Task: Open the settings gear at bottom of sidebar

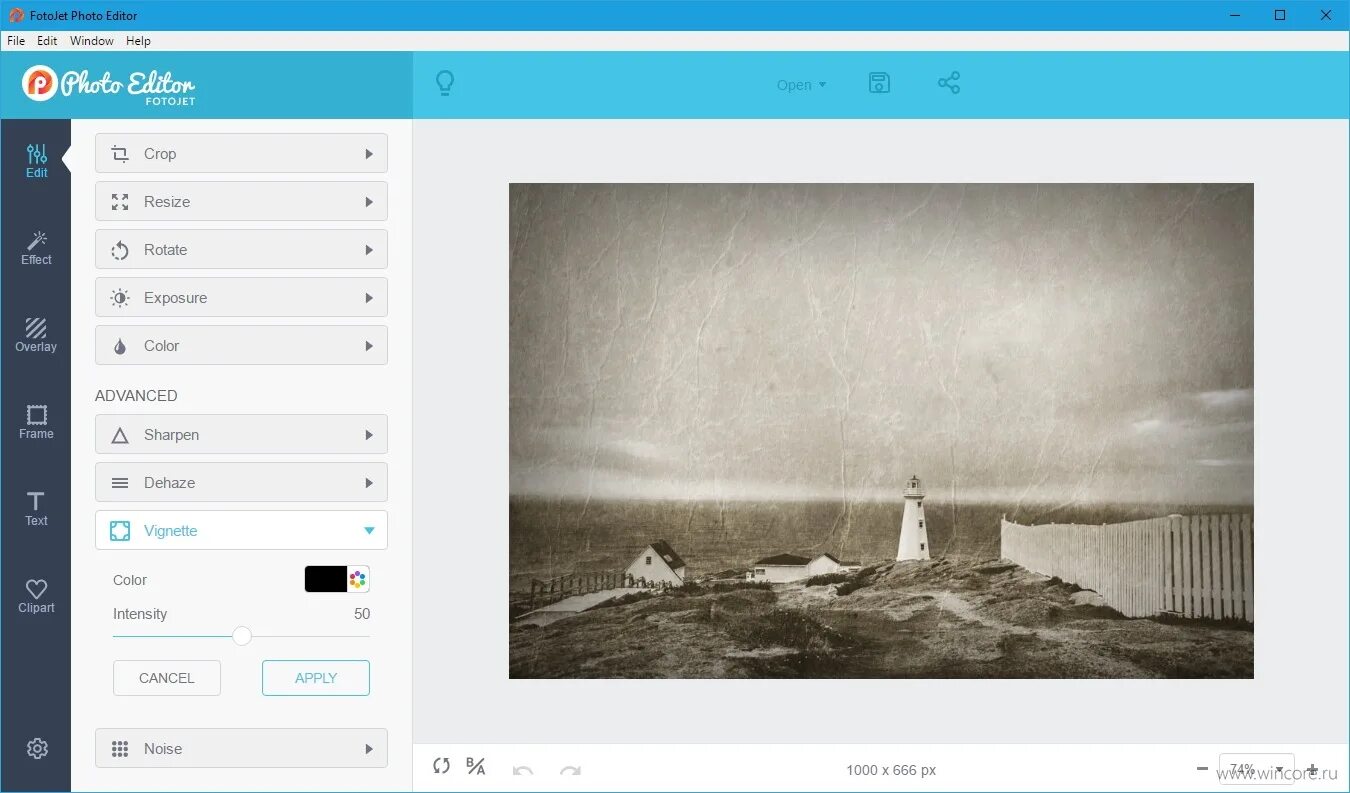Action: coord(37,748)
